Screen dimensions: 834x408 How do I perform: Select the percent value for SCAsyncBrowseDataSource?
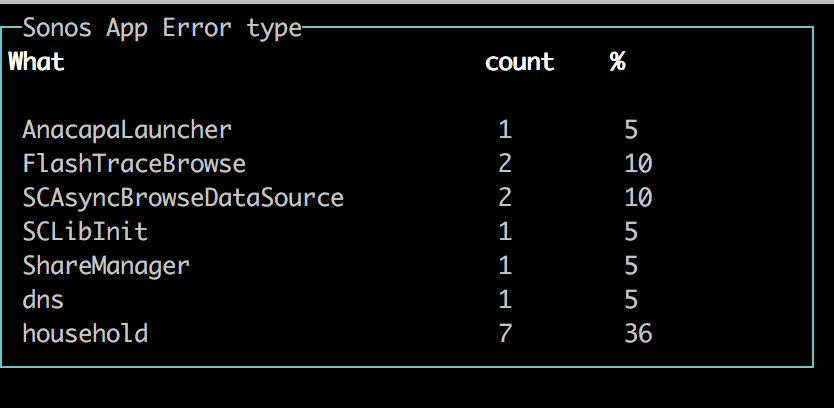tap(638, 198)
